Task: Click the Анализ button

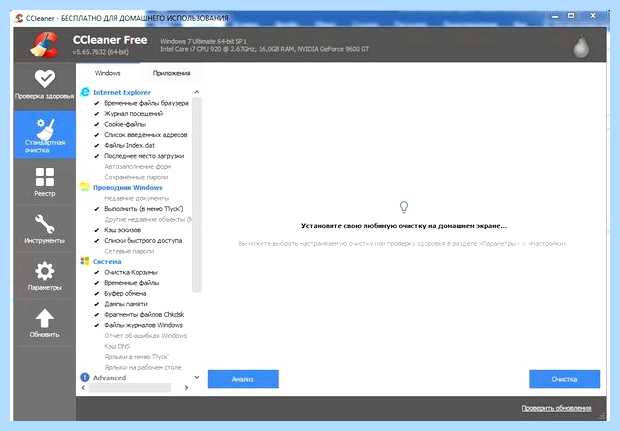Action: coord(243,379)
